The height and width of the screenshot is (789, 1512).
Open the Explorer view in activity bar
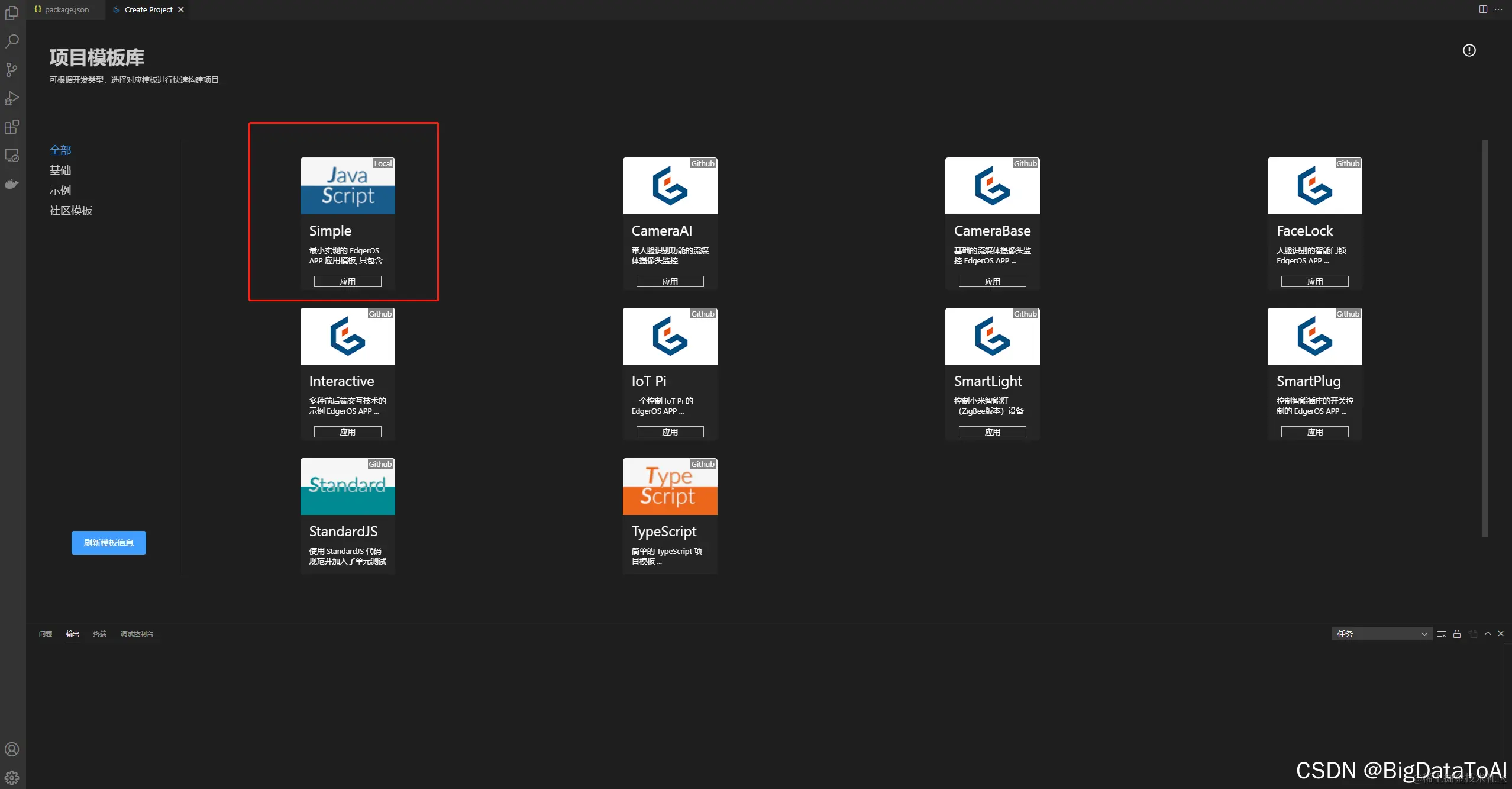tap(12, 12)
